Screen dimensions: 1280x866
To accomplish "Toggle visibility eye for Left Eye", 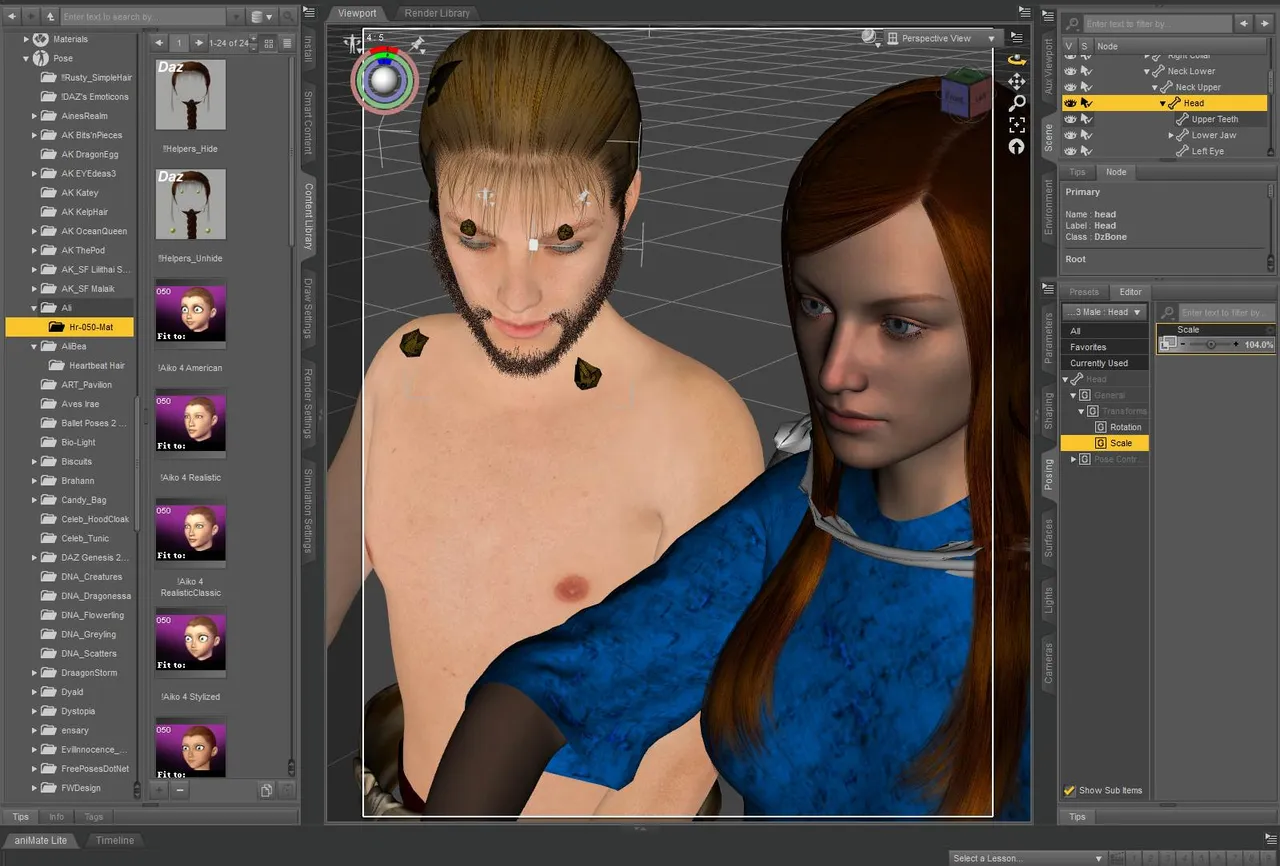I will [1070, 151].
